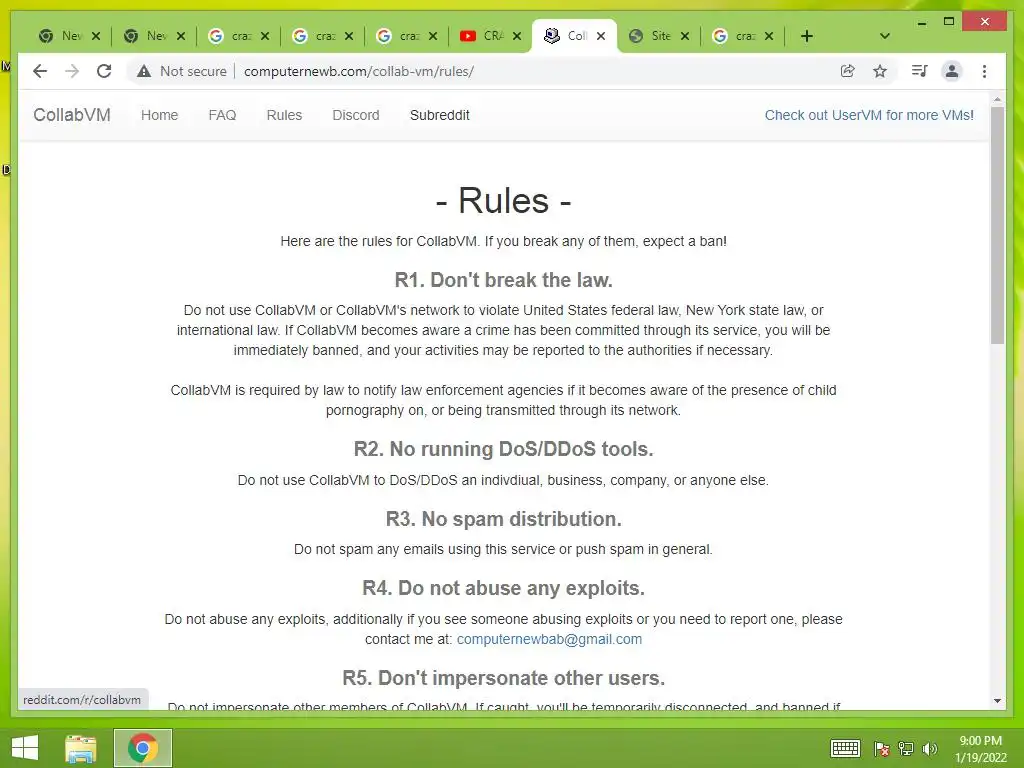
Task: Close the YouTube CRA tab
Action: click(517, 36)
